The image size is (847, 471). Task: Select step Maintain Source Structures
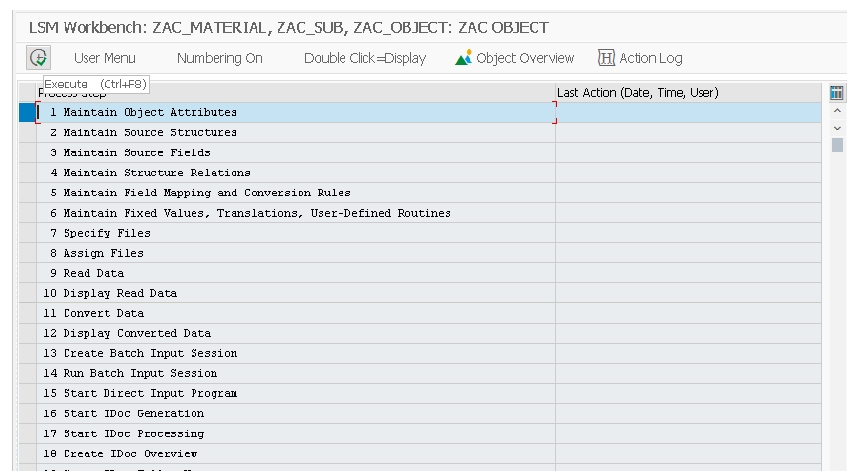pyautogui.click(x=150, y=133)
